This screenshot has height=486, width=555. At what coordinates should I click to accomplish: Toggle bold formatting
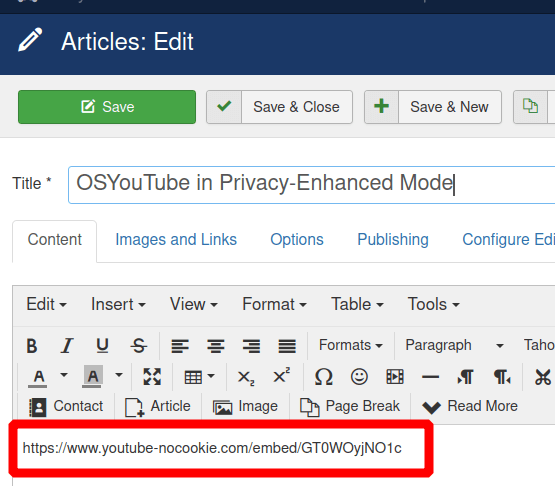pyautogui.click(x=32, y=345)
